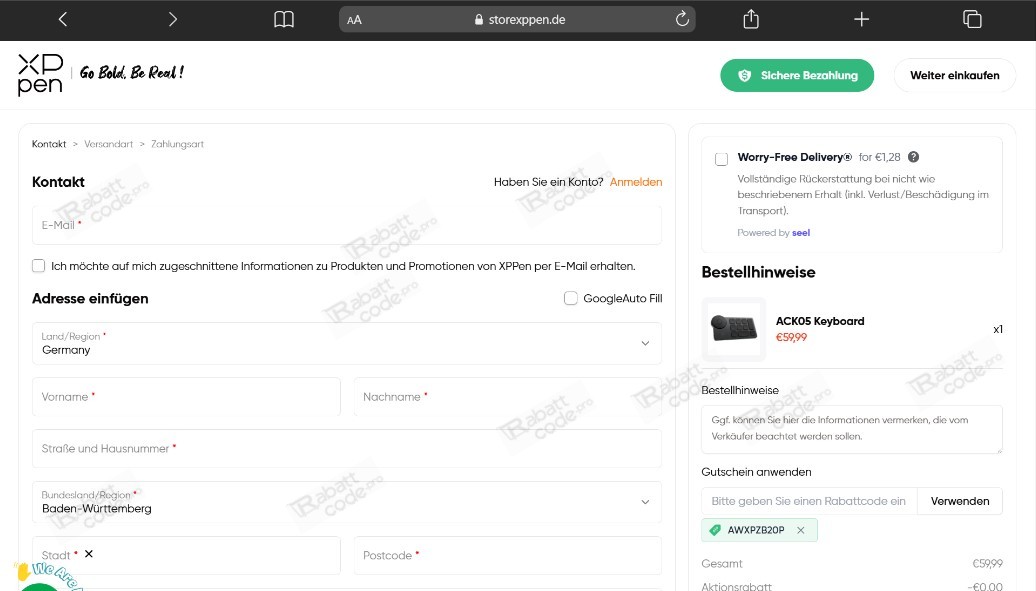Screen dimensions: 1036x591
Task: Click the XPPen logo
Action: pos(40,75)
